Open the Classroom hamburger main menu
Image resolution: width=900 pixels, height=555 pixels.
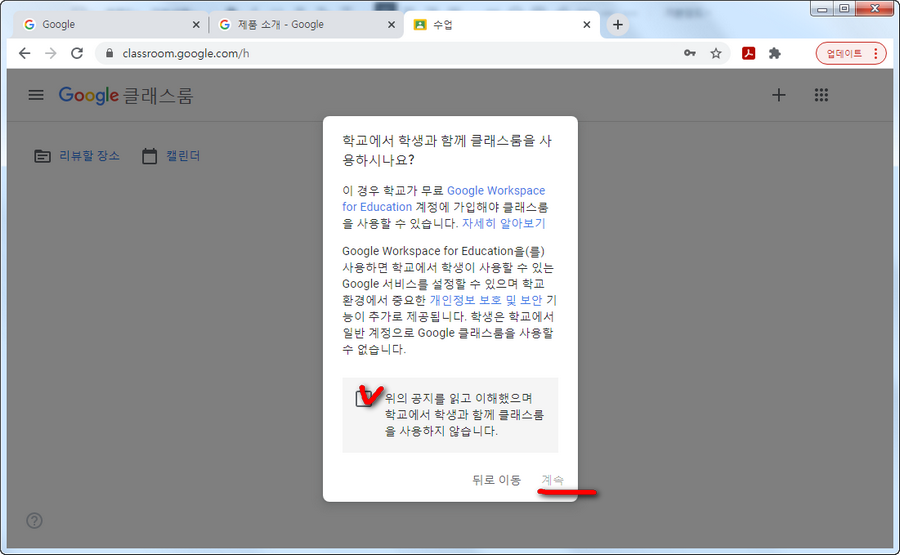(36, 95)
